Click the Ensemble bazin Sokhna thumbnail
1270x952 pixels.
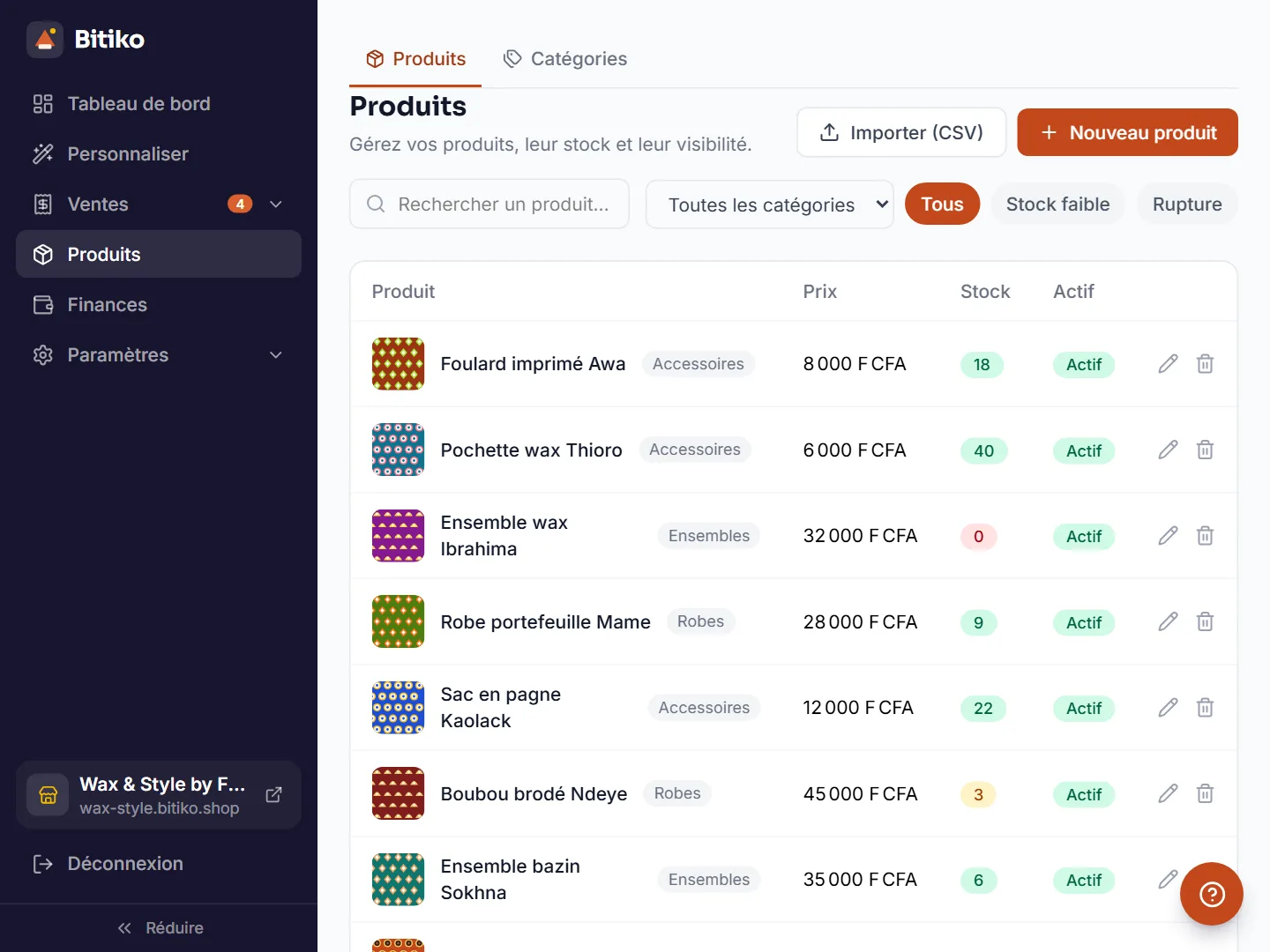coord(398,880)
